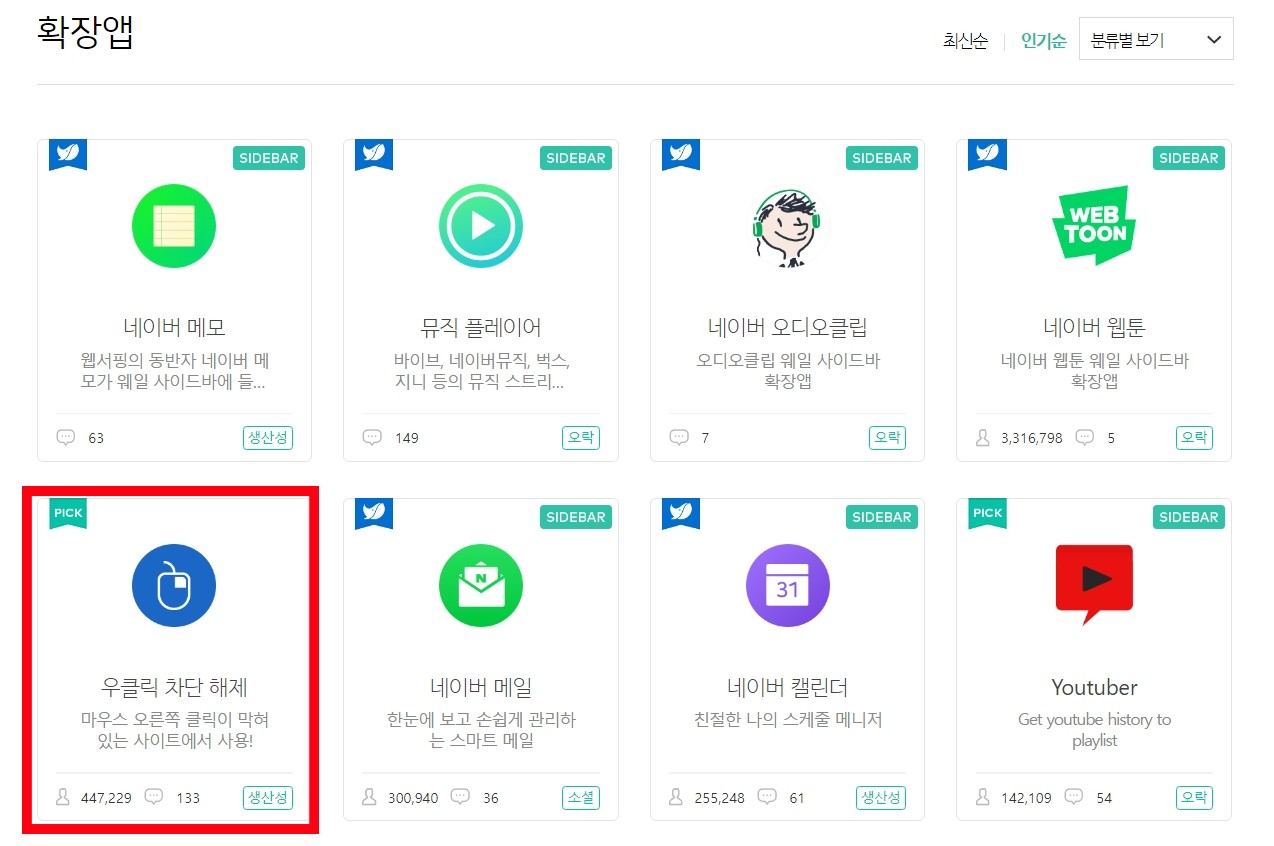1274x846 pixels.
Task: Open the 뮤직 플레이어 play button icon
Action: tap(481, 226)
